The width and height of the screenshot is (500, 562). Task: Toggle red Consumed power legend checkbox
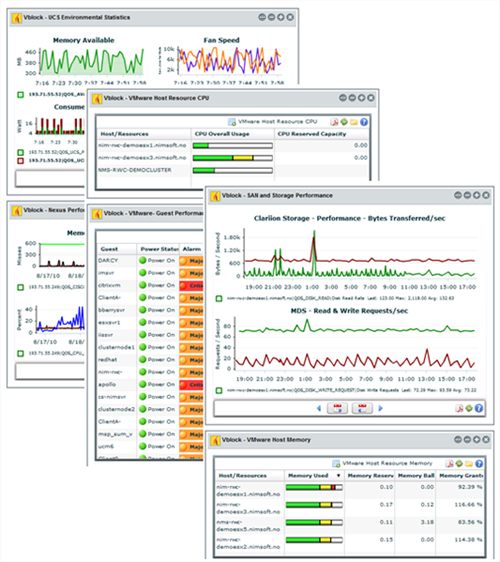click(20, 161)
